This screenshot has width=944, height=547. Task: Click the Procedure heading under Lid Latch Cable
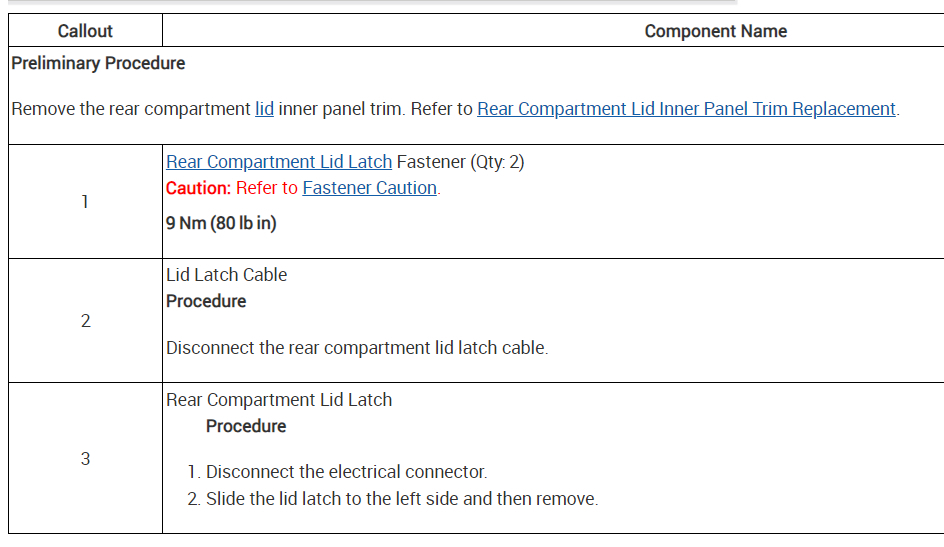[206, 301]
